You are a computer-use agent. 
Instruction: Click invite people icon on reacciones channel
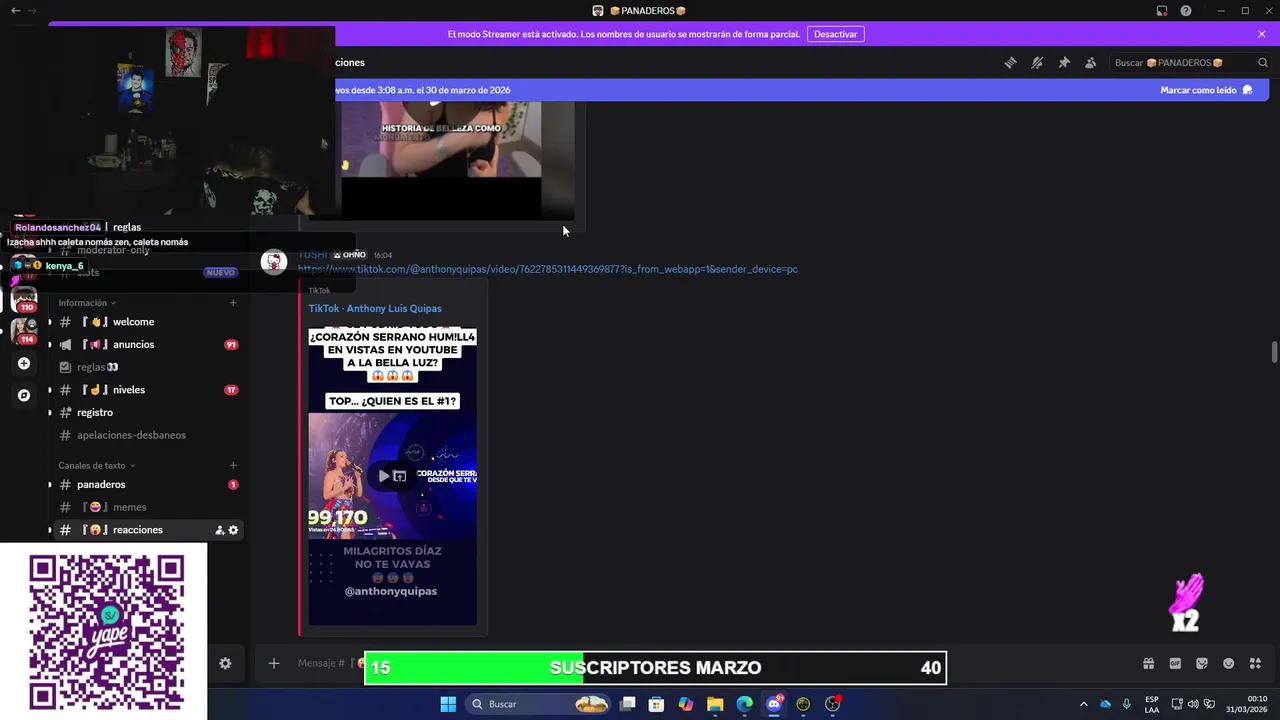click(x=220, y=530)
